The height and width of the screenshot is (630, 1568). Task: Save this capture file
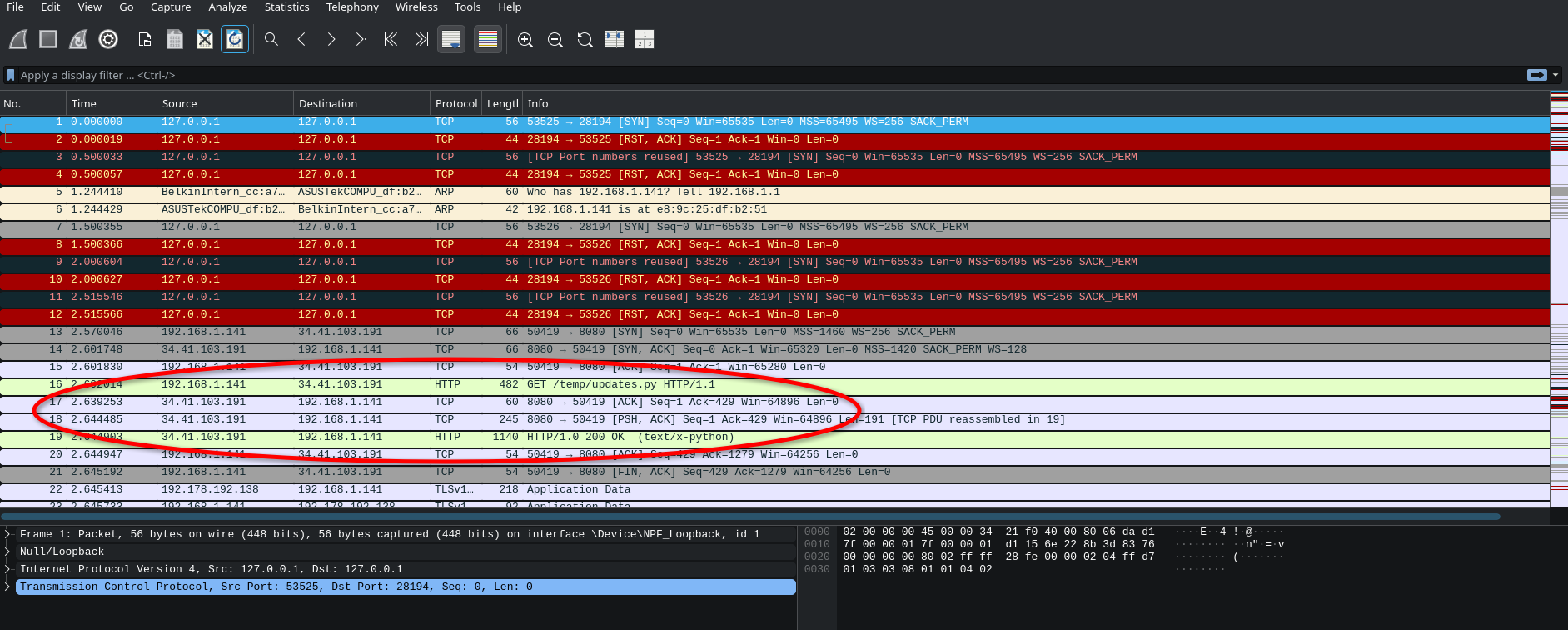(175, 39)
